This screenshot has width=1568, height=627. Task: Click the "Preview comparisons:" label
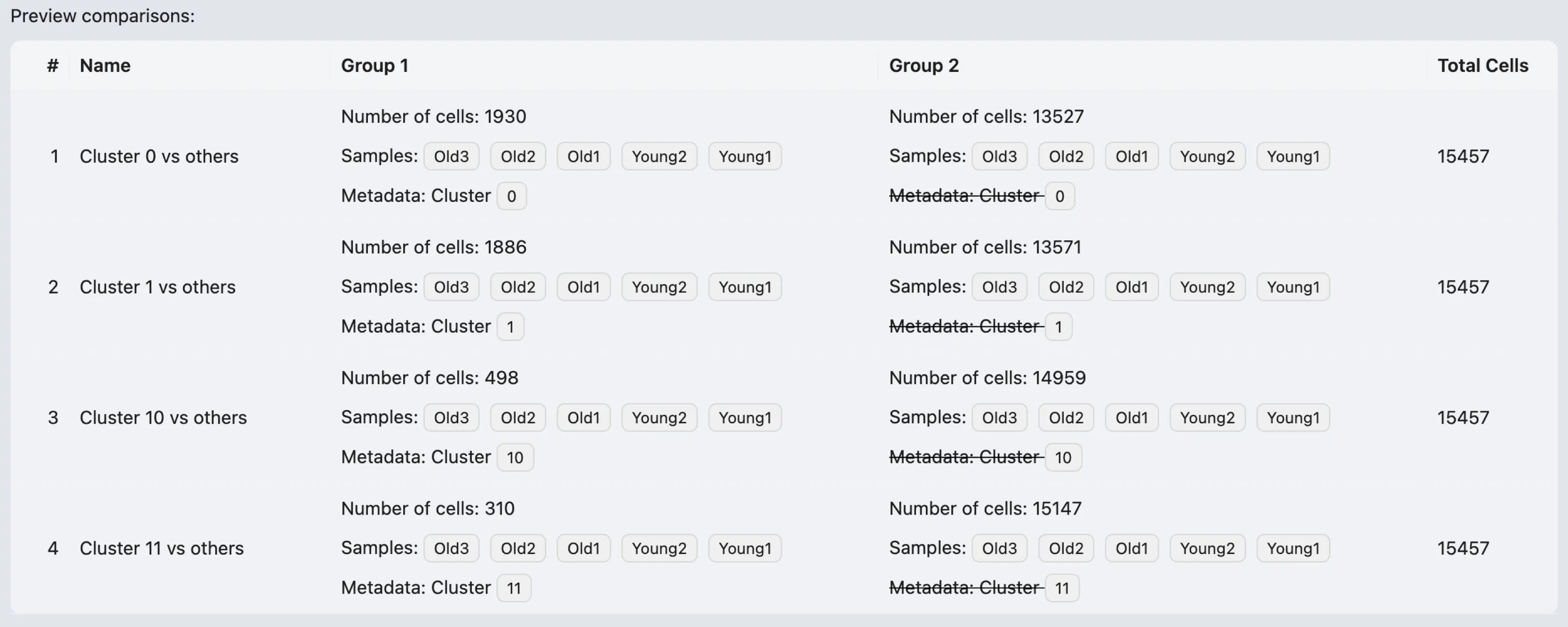click(102, 16)
